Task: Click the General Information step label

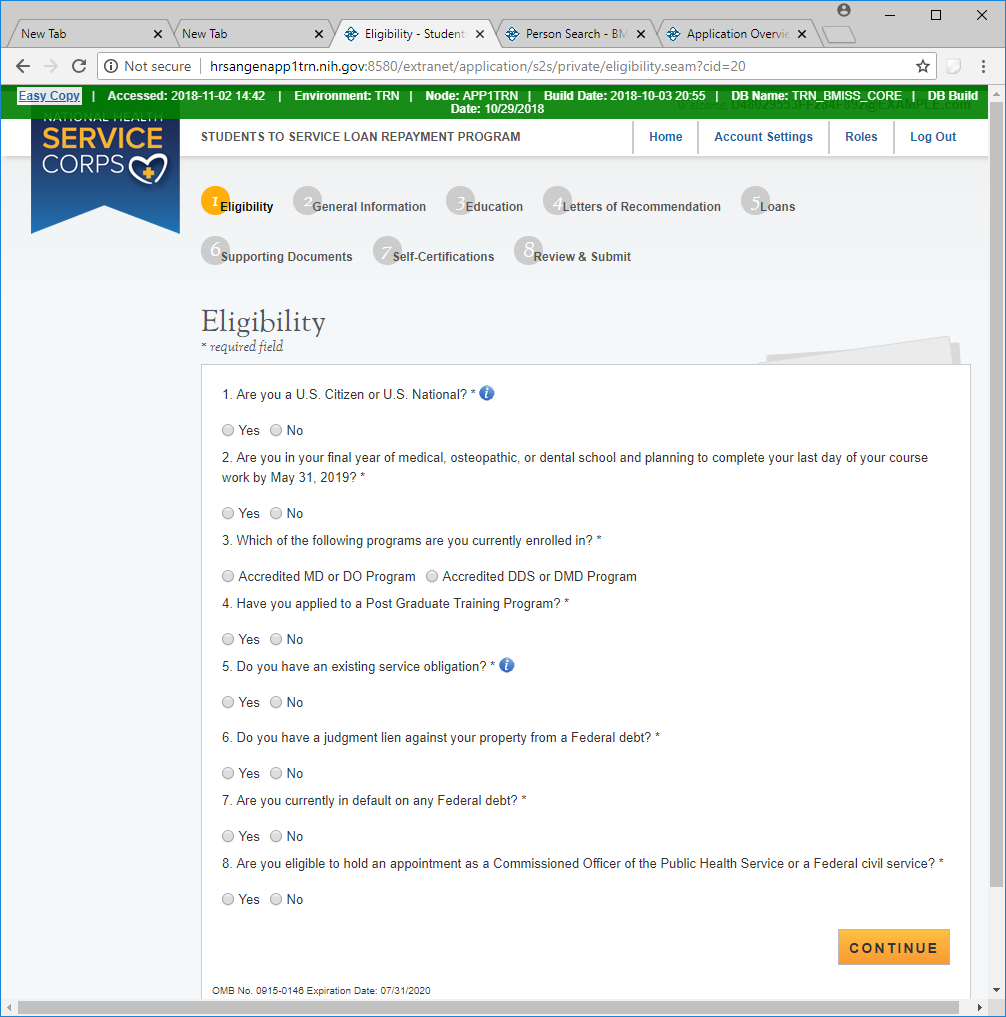Action: tap(369, 207)
